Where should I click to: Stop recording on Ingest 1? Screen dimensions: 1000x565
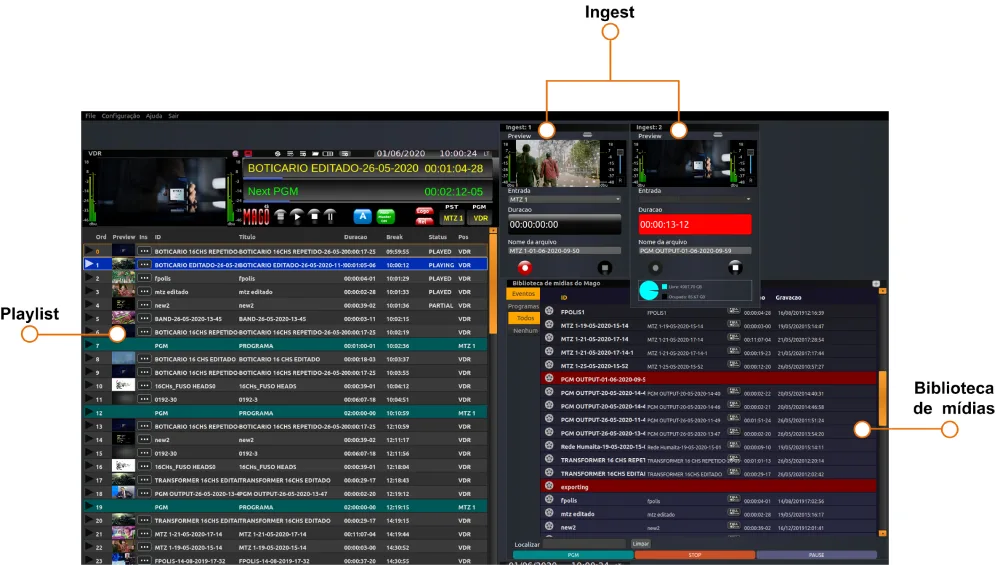point(605,268)
